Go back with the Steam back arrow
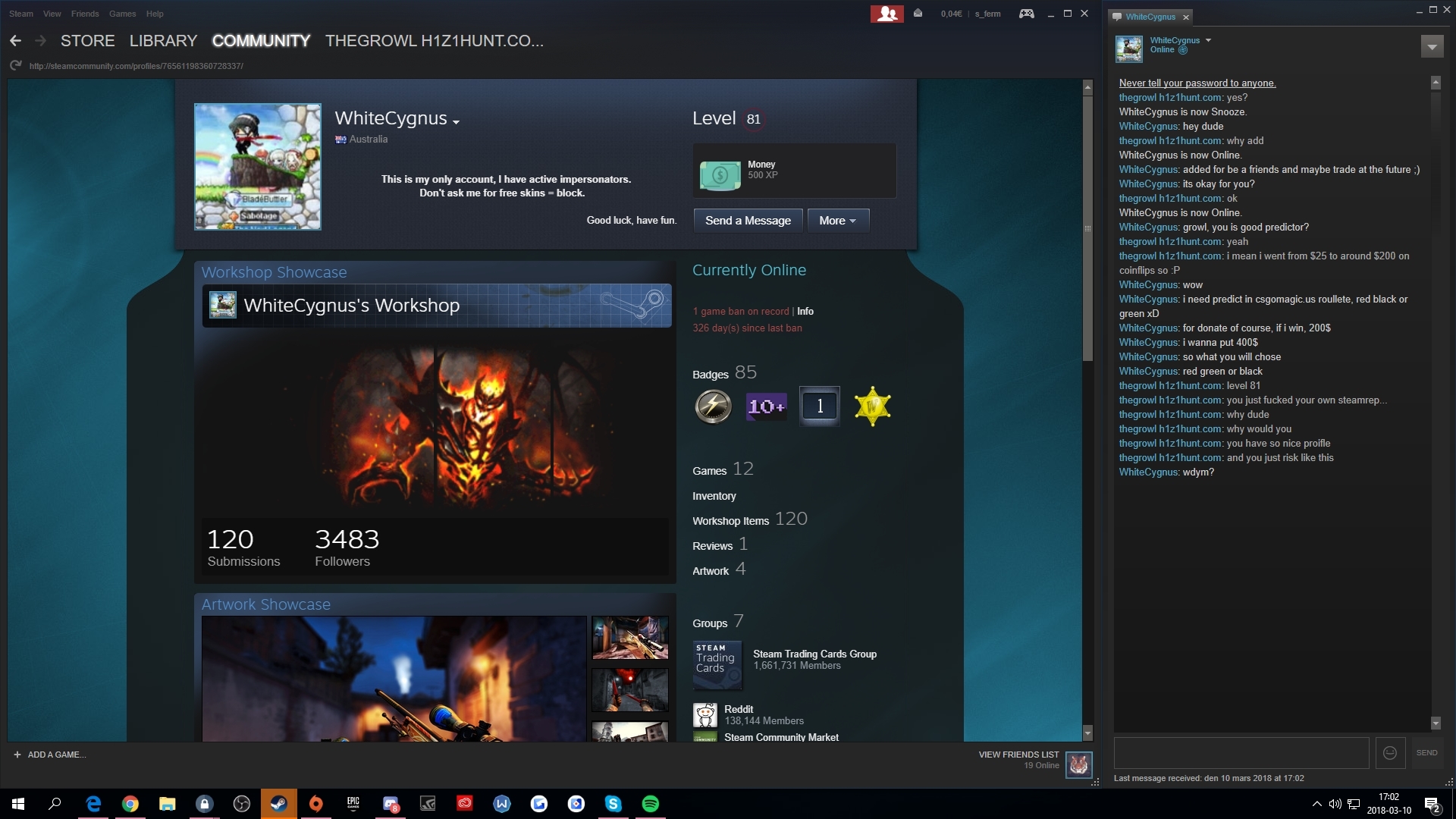 coord(15,41)
